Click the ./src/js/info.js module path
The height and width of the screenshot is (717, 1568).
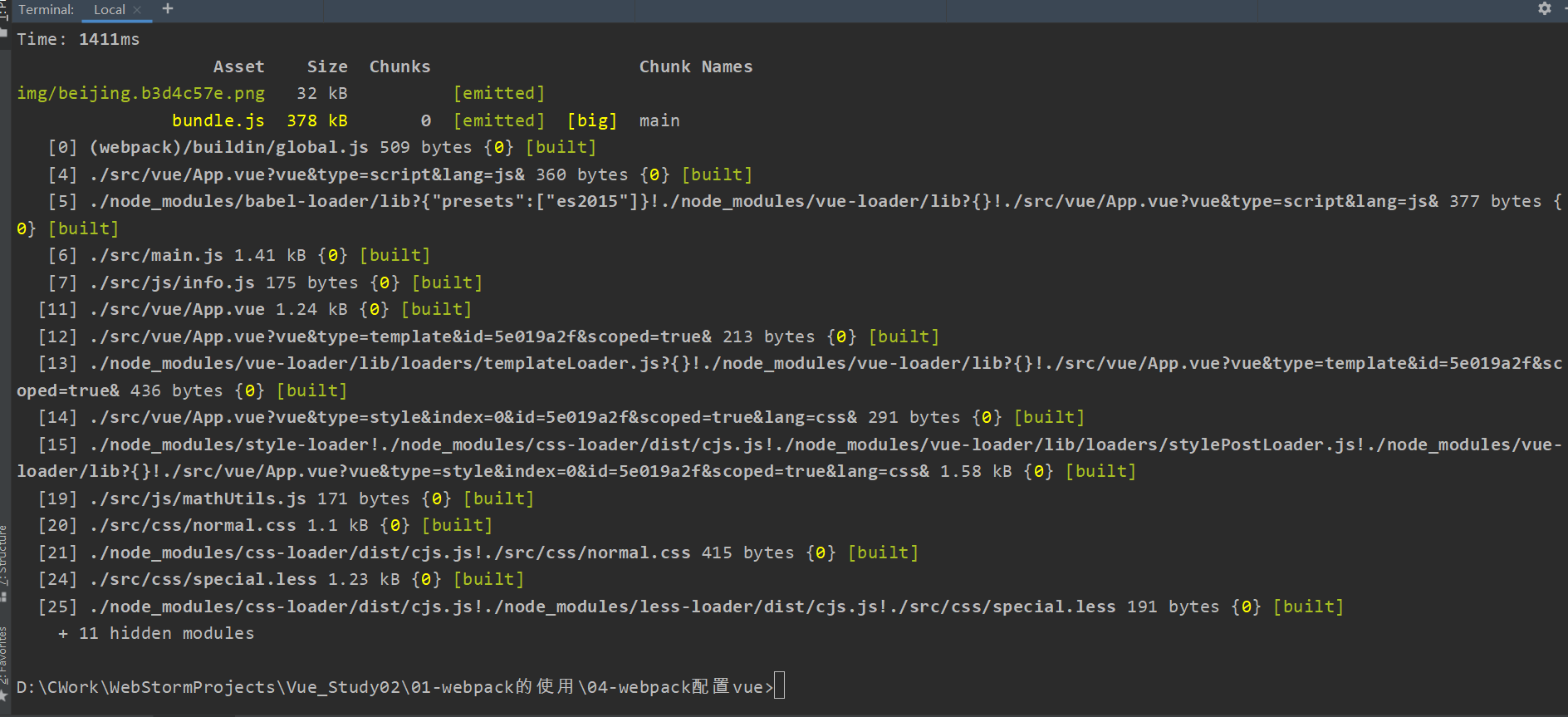tap(173, 282)
